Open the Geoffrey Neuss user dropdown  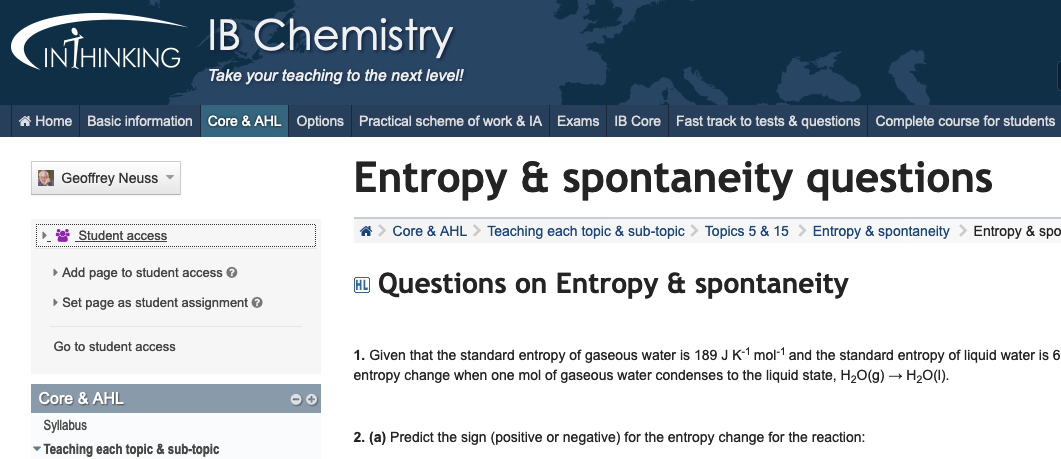(x=168, y=178)
